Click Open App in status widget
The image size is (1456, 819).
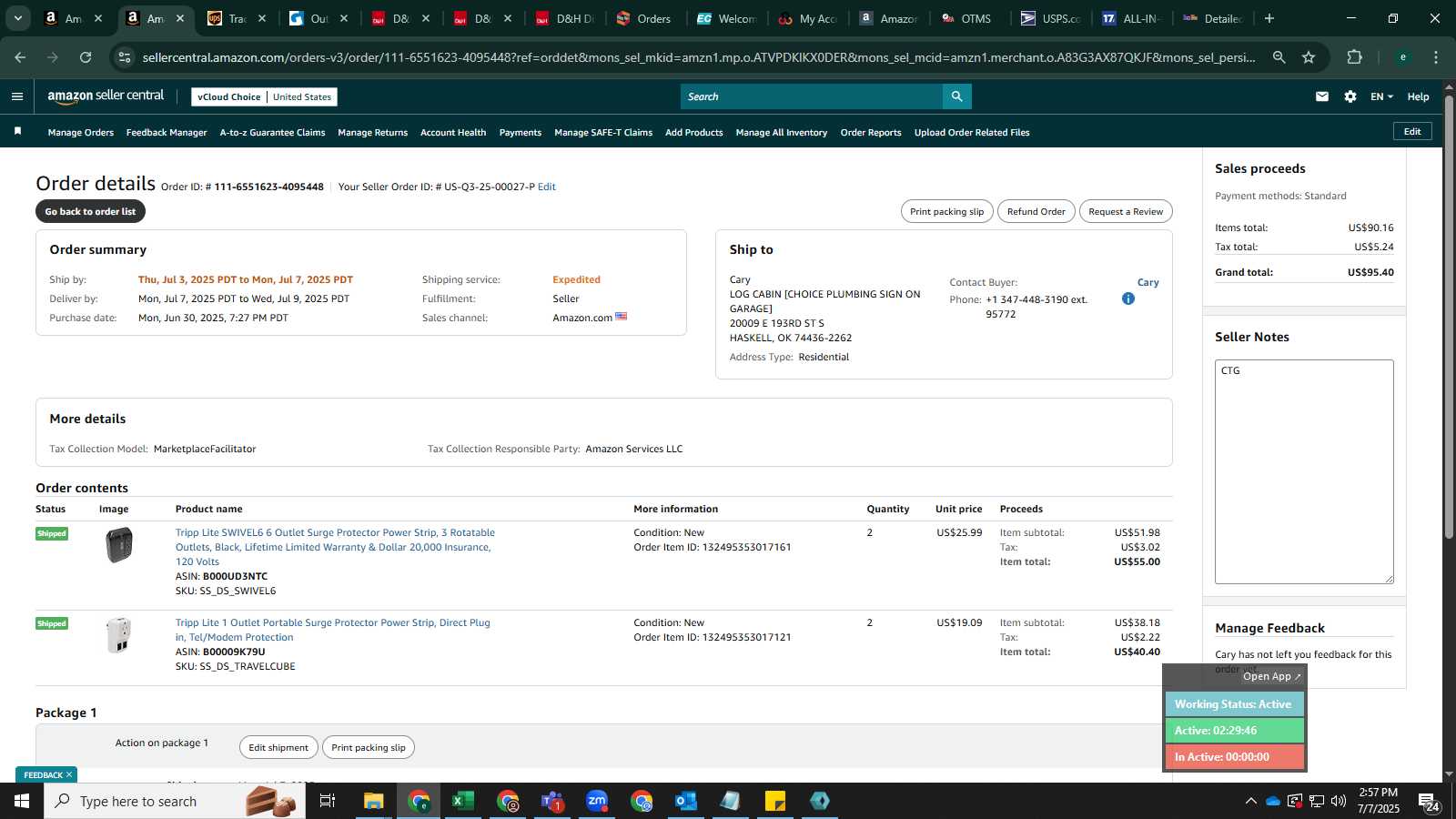pyautogui.click(x=1271, y=676)
